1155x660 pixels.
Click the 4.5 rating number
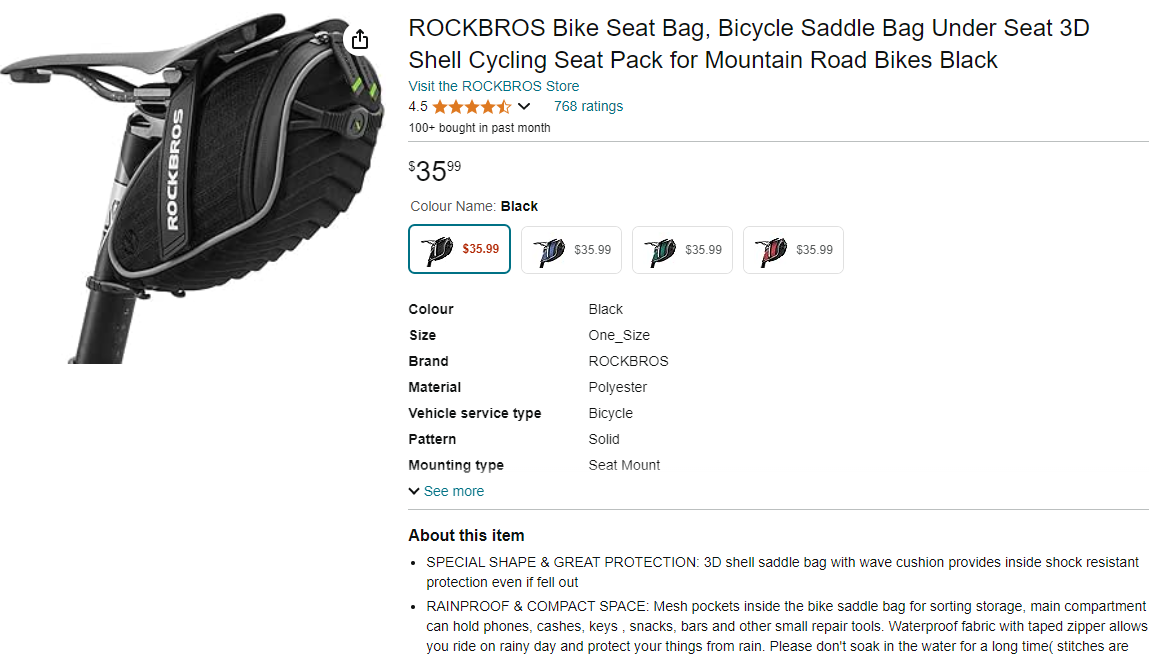(418, 107)
